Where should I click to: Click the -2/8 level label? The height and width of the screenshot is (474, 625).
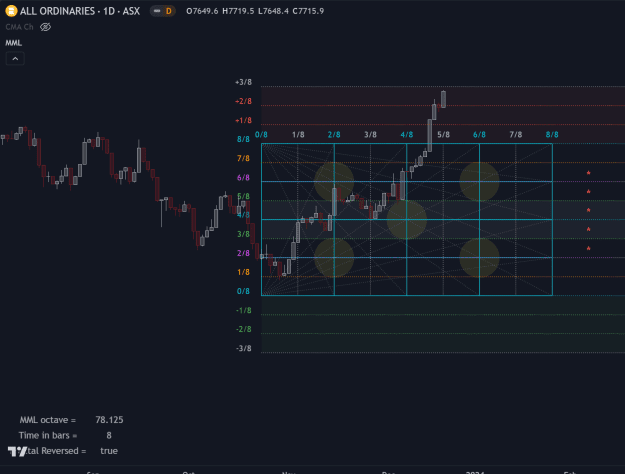point(243,329)
